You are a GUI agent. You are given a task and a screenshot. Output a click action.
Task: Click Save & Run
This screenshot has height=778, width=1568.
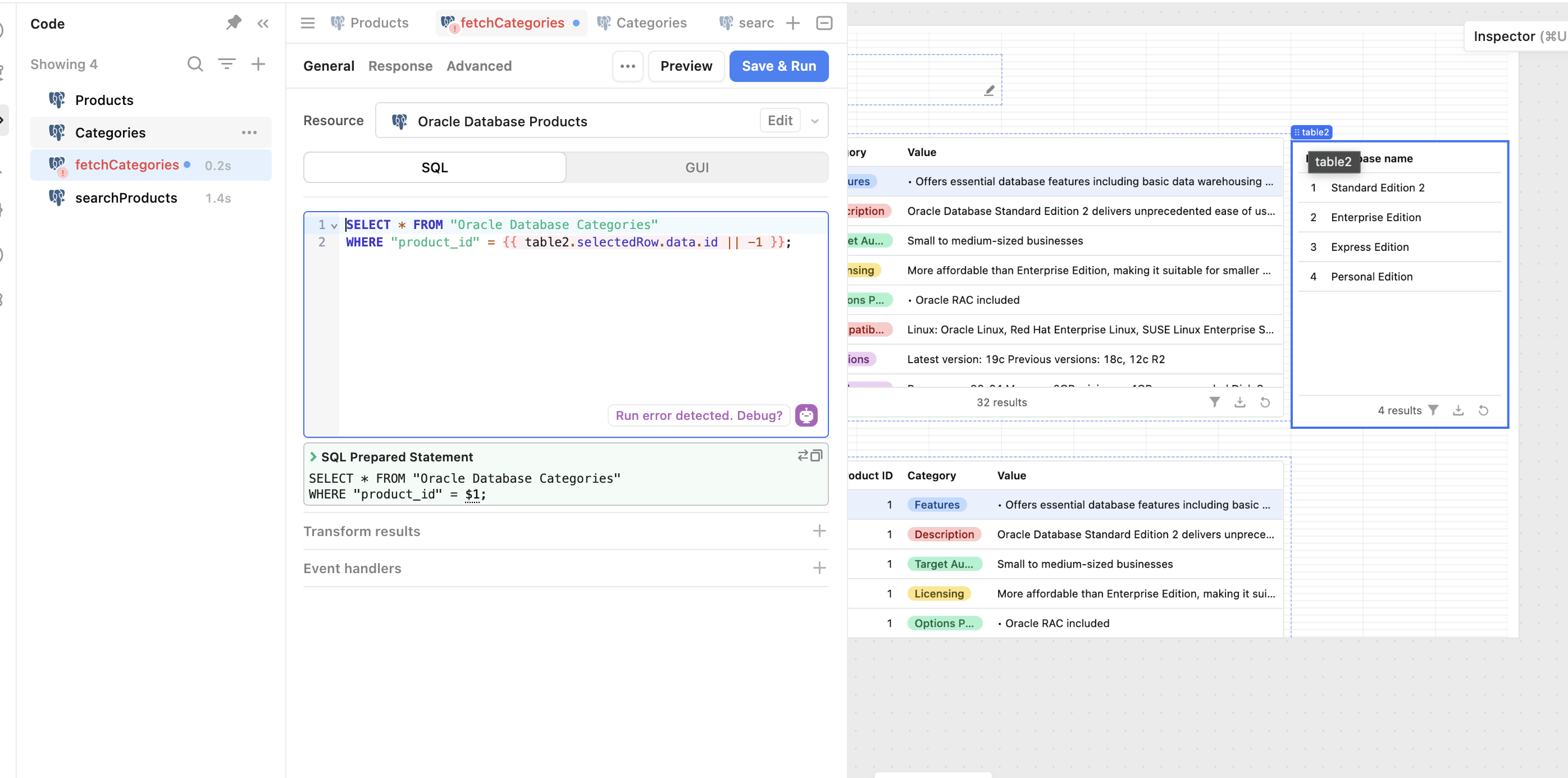point(778,66)
